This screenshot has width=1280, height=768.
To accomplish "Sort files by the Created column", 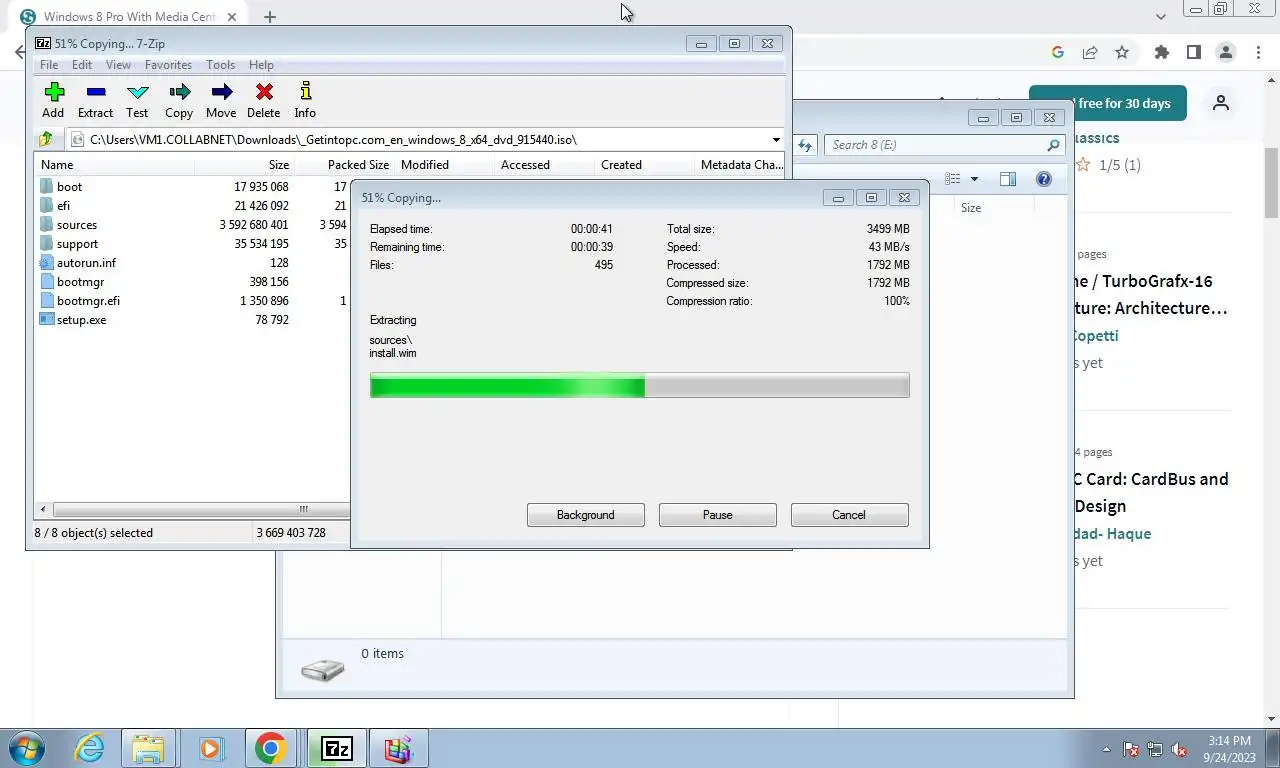I will tap(644, 165).
